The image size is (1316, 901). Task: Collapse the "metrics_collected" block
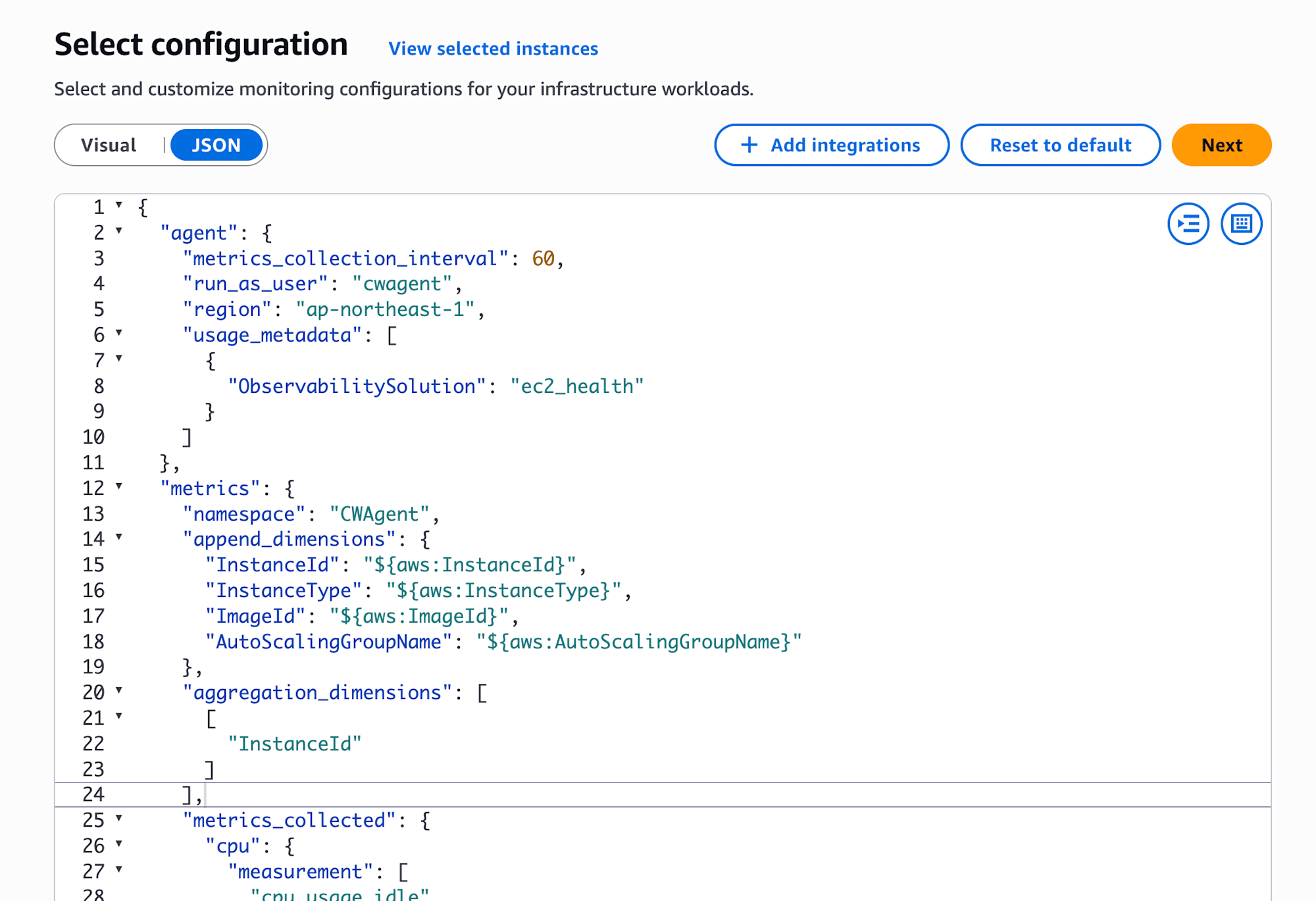[119, 818]
